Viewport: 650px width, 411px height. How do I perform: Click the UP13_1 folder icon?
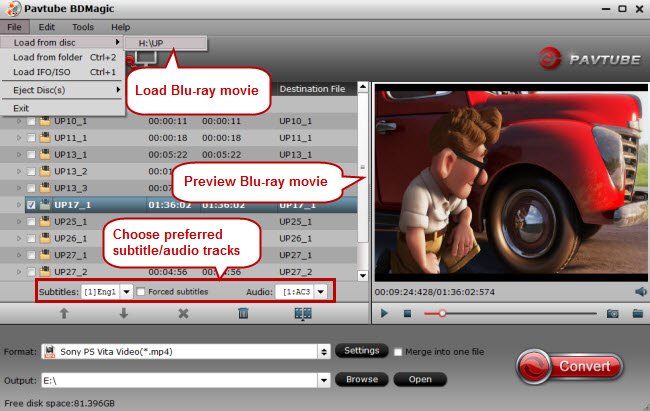point(45,154)
